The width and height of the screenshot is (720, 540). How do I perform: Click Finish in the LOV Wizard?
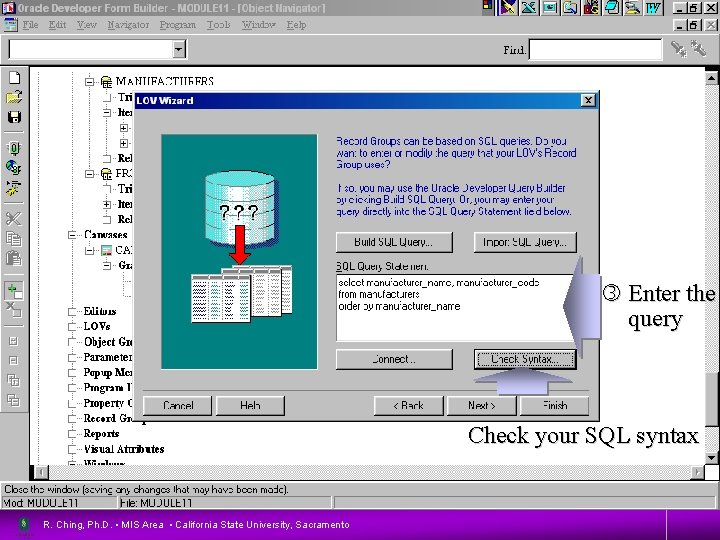555,406
